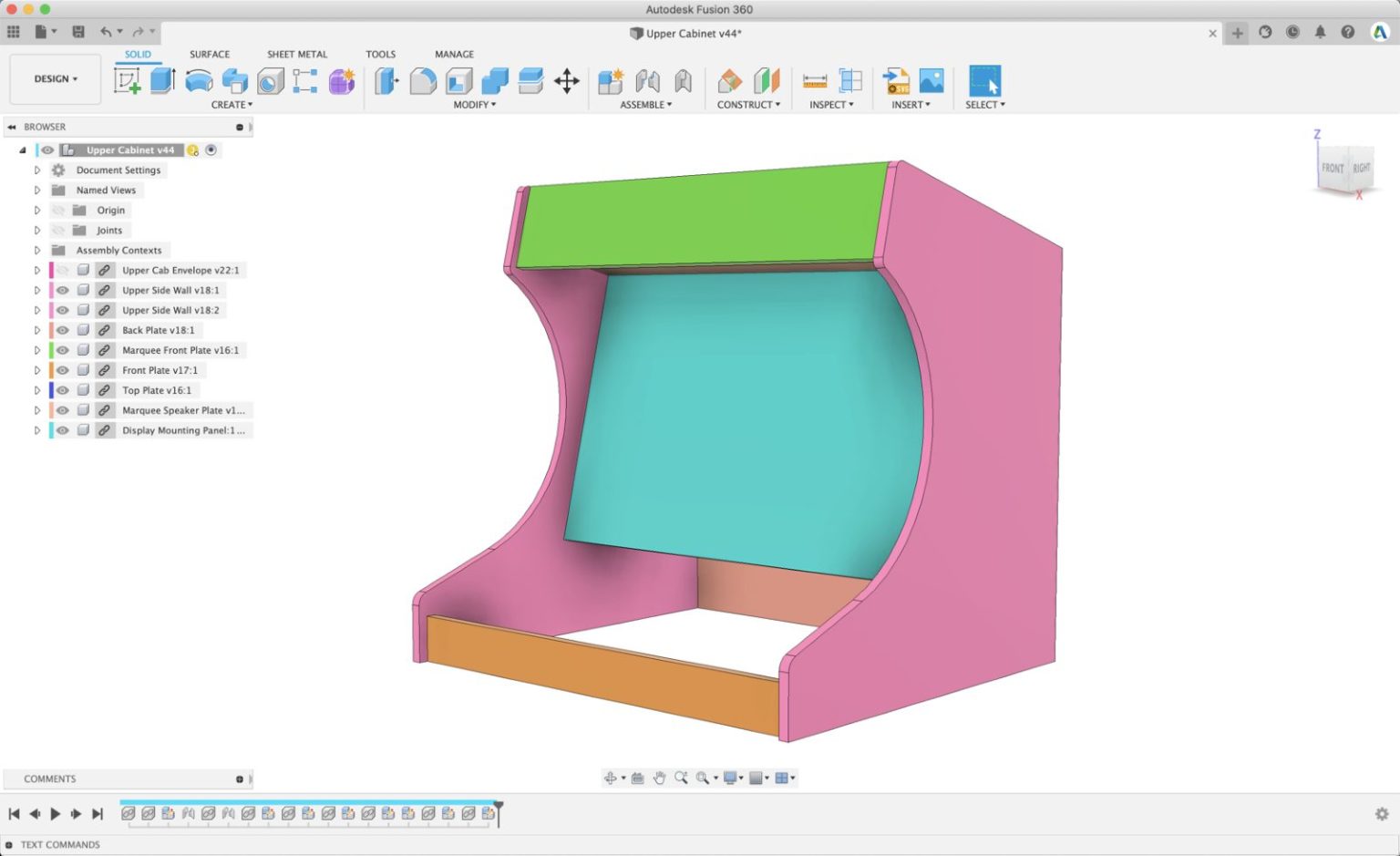Select the Create Sketch tool
Image resolution: width=1400 pixels, height=856 pixels.
pyautogui.click(x=129, y=82)
